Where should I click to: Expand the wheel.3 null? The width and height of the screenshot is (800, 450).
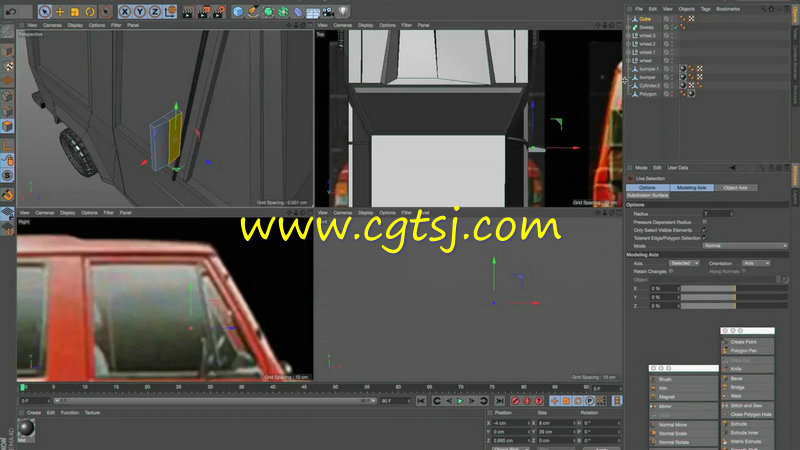click(629, 36)
